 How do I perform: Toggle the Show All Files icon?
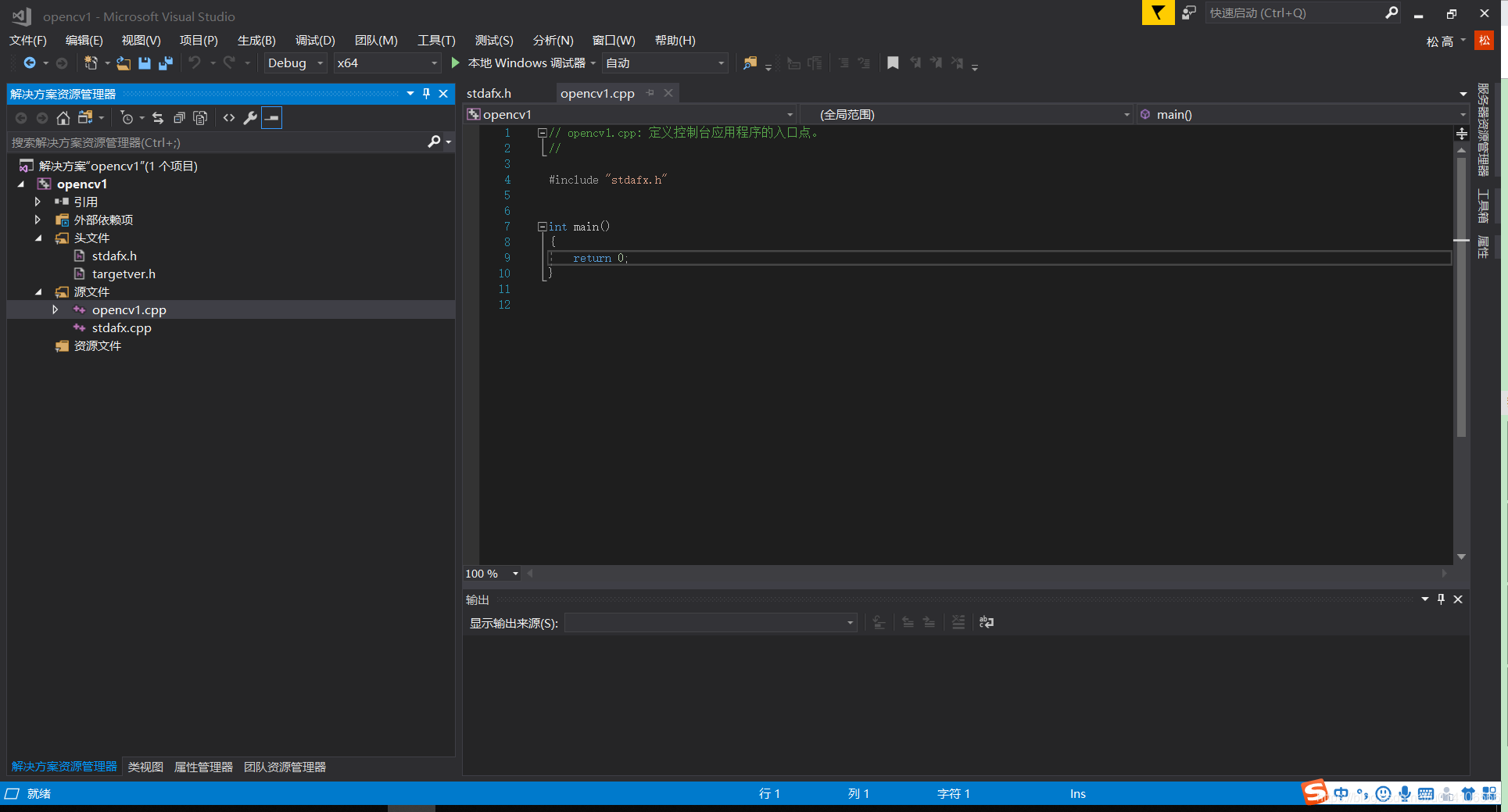pyautogui.click(x=200, y=118)
